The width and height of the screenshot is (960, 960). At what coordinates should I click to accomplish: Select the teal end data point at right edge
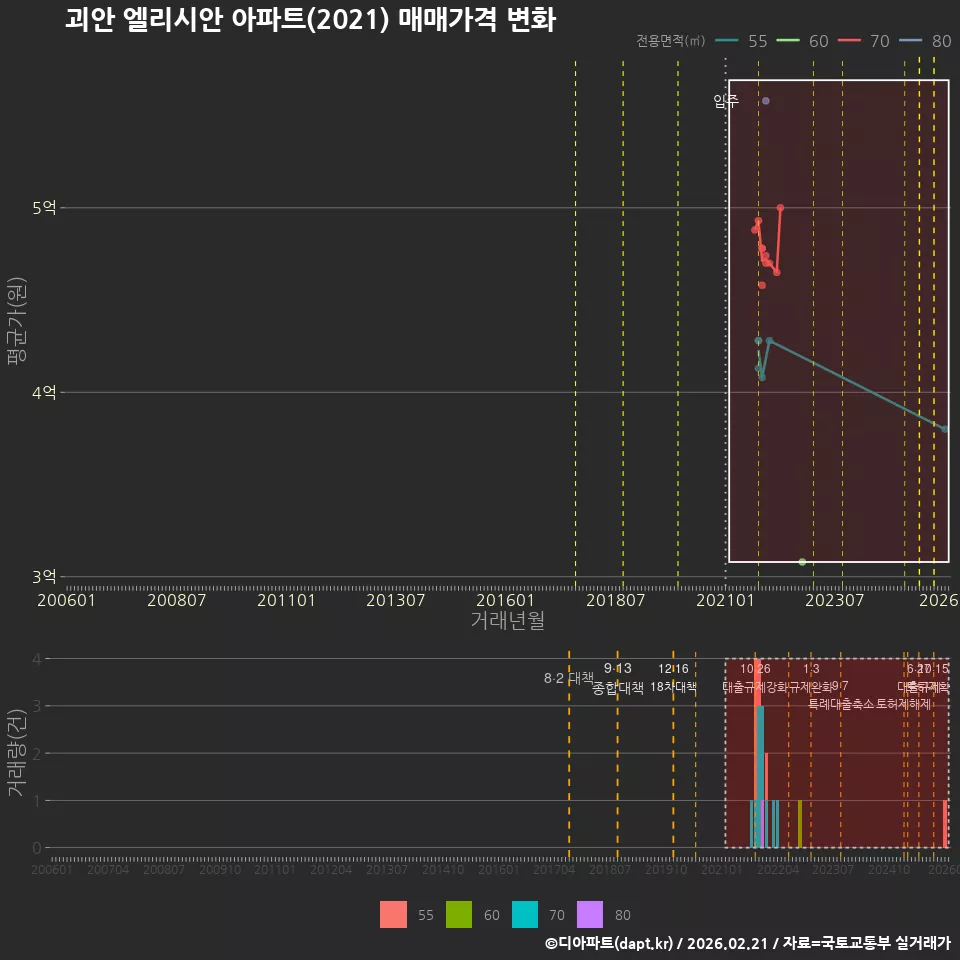point(945,429)
